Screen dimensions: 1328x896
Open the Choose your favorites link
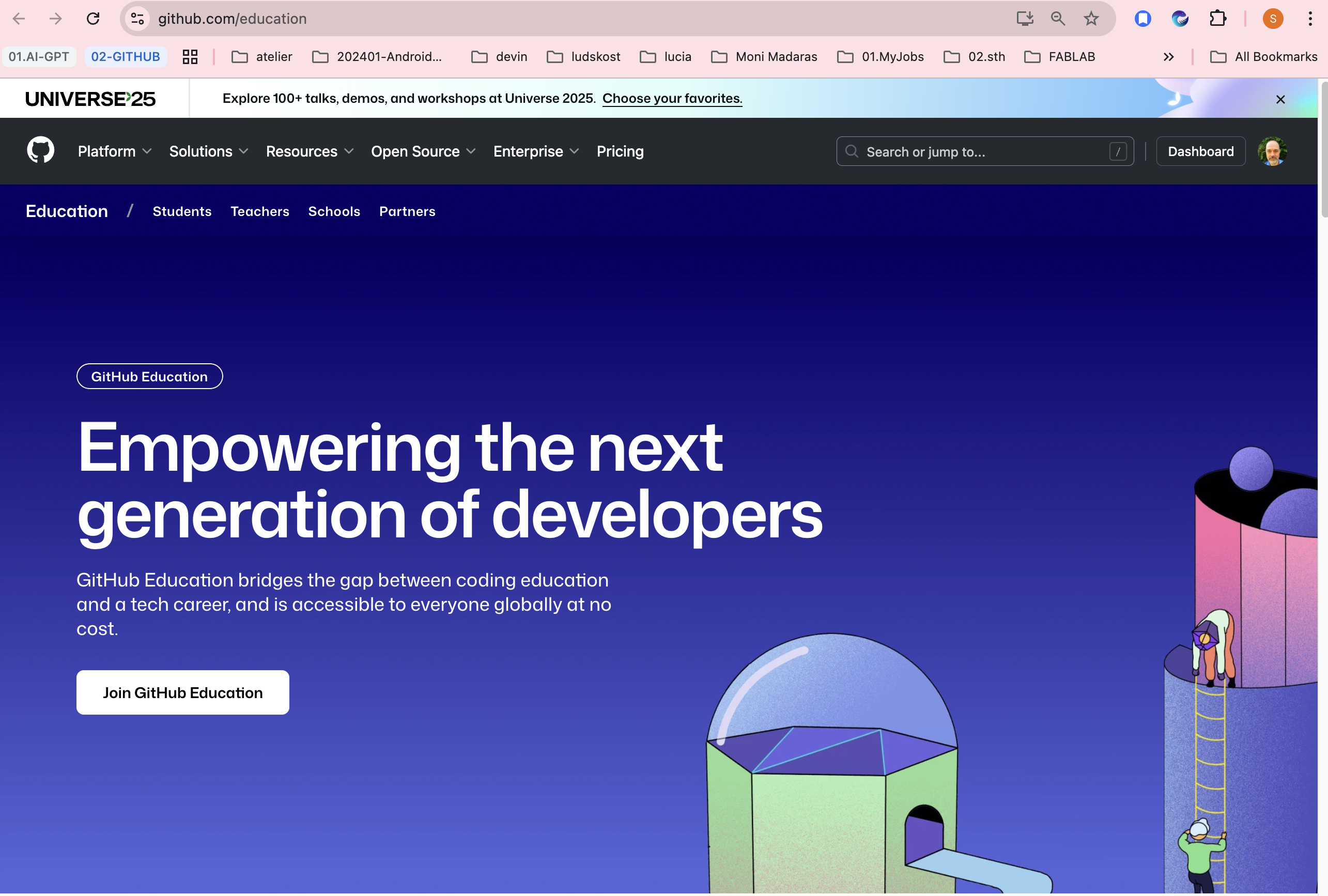(672, 98)
